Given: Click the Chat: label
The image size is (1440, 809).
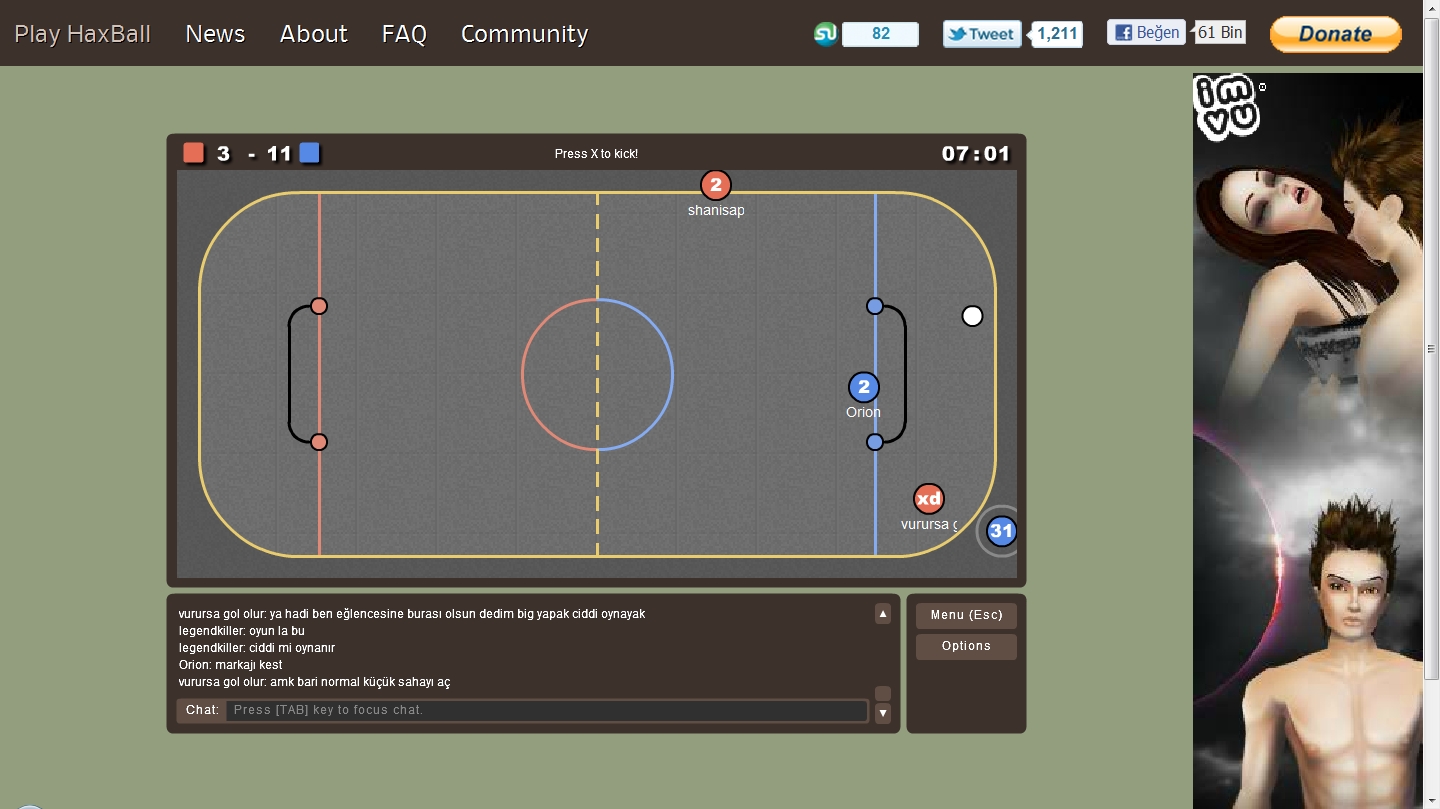Looking at the screenshot, I should (x=202, y=710).
